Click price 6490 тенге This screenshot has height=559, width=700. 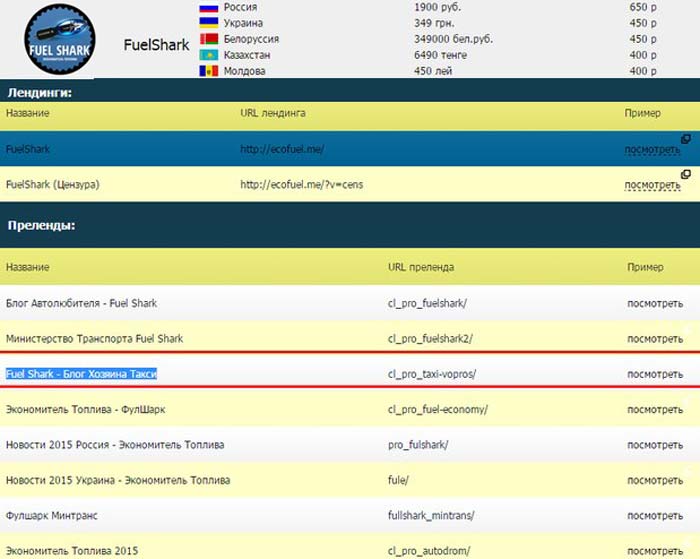440,55
